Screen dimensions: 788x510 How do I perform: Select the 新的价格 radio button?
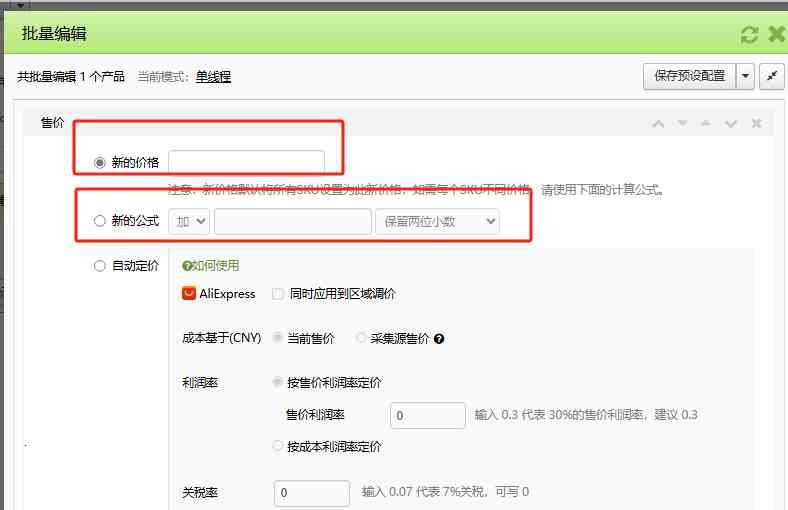click(x=100, y=163)
